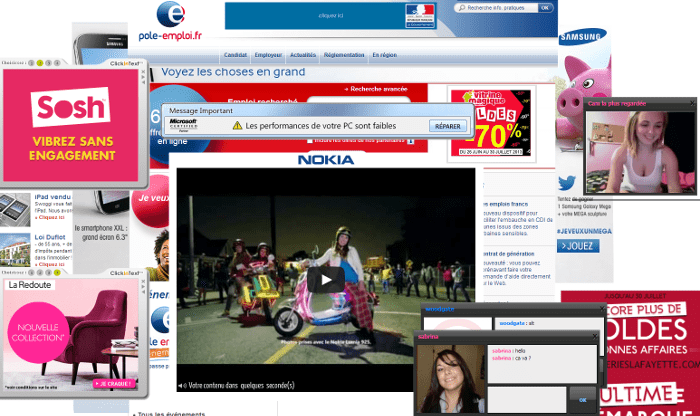This screenshot has width=700, height=416.
Task: Open the En région tab
Action: pyautogui.click(x=385, y=55)
